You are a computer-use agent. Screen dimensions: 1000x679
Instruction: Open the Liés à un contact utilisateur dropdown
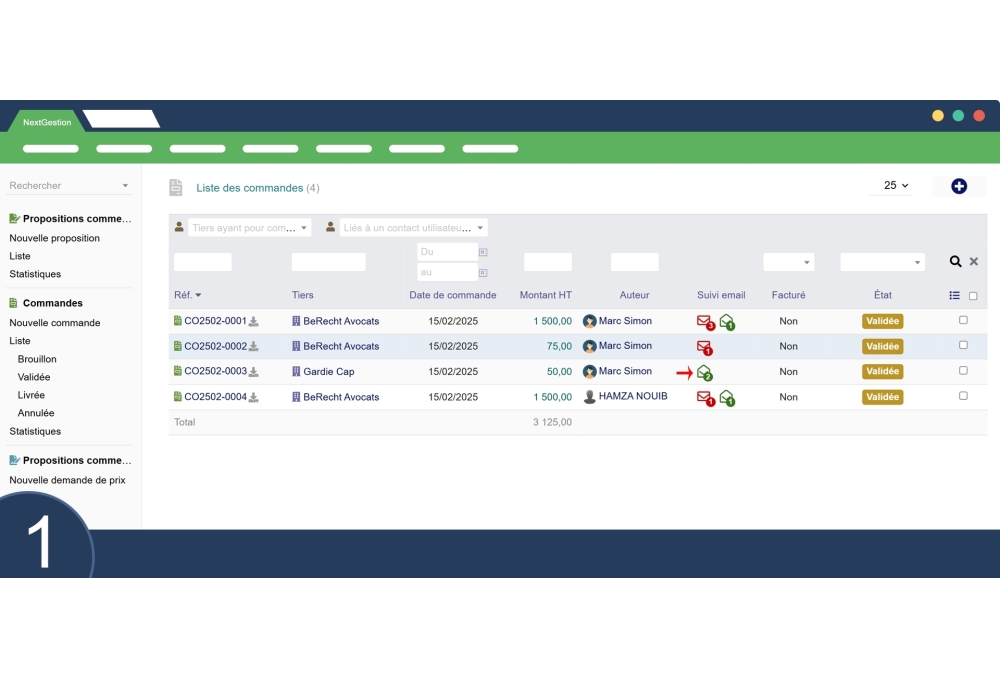click(413, 227)
